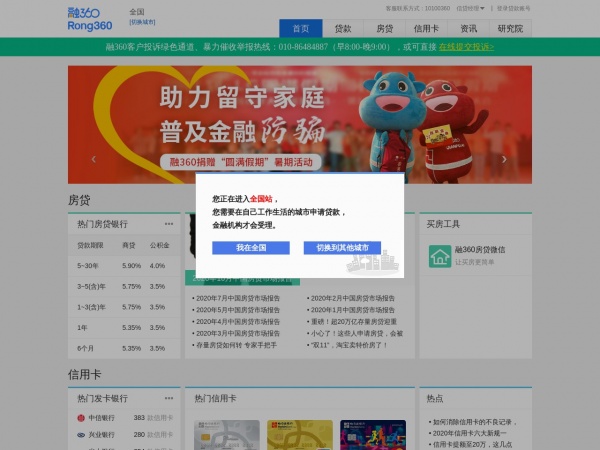Select the 信用卡 navigation tab
Screen dimensions: 600x450
click(426, 28)
